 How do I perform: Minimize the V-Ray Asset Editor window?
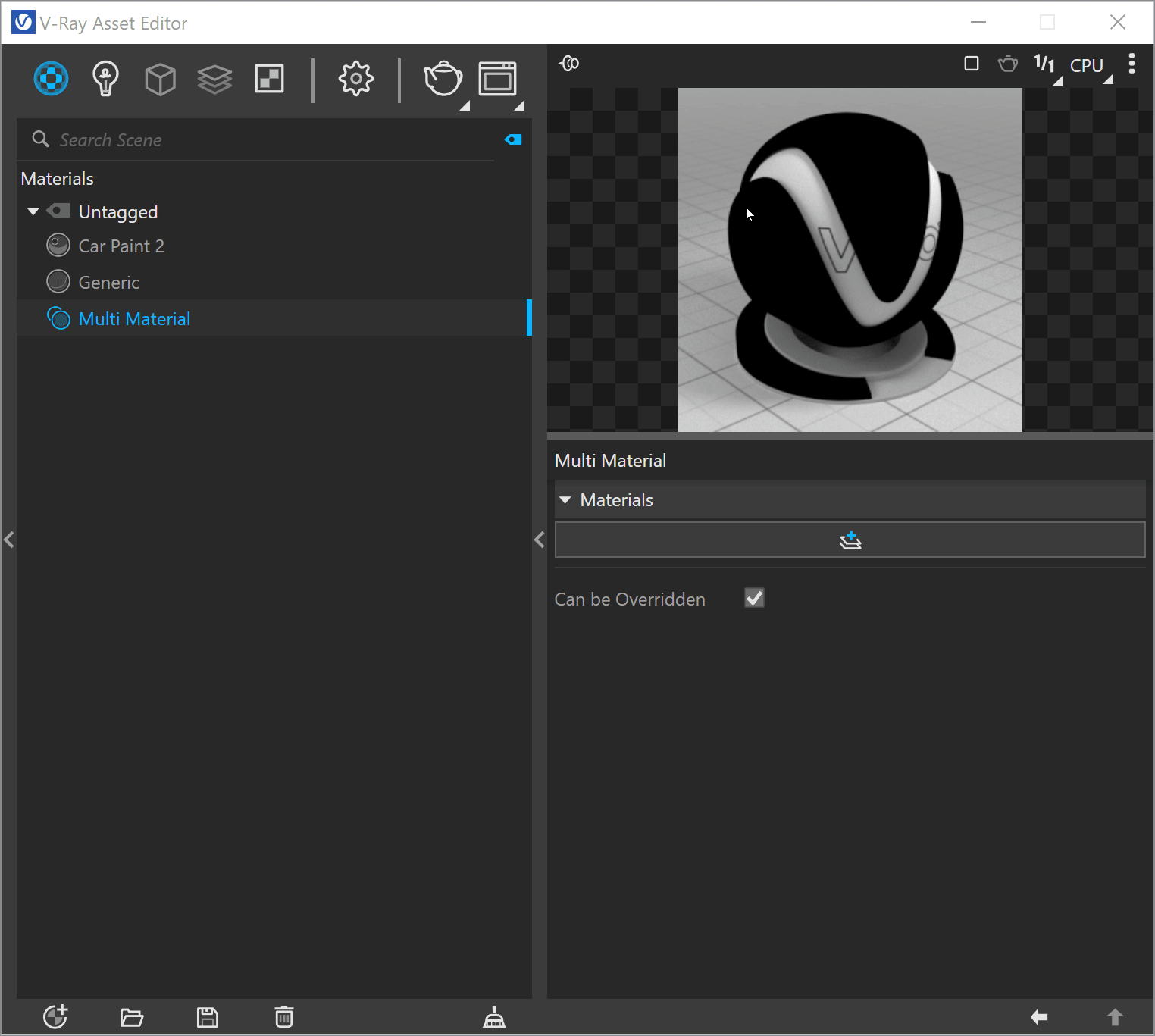[978, 22]
